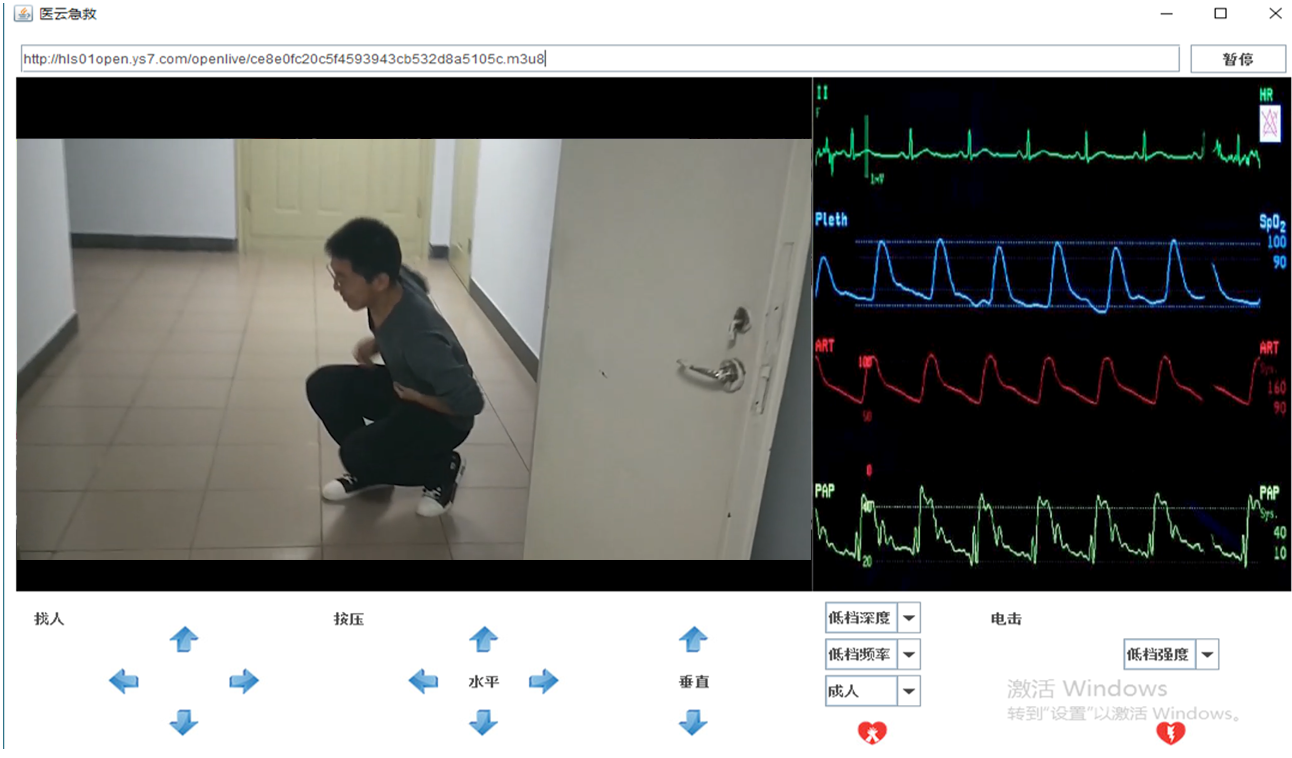Click the up arrow above 垂直

[693, 639]
